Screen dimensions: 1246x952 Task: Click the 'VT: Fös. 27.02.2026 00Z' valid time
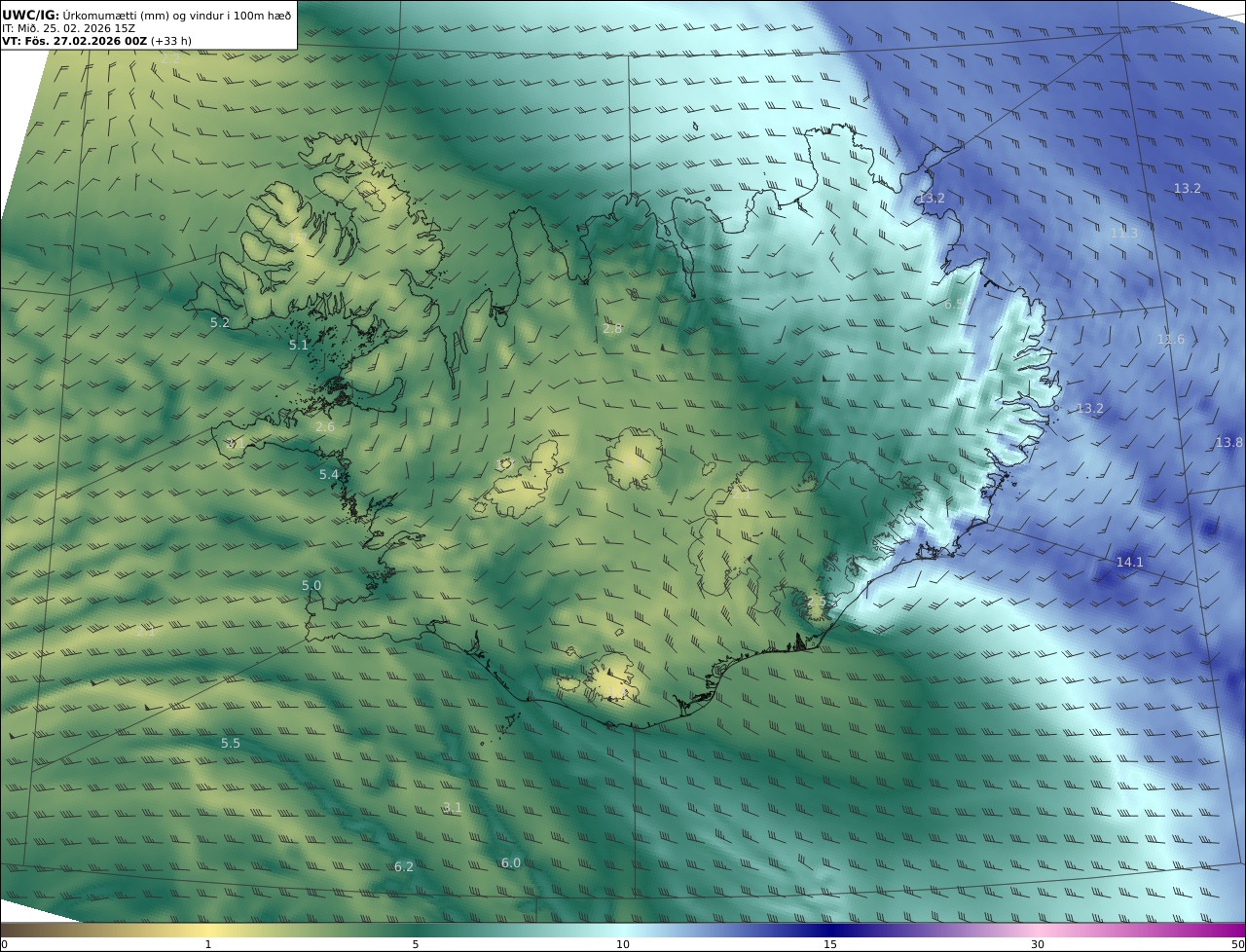[x=74, y=41]
